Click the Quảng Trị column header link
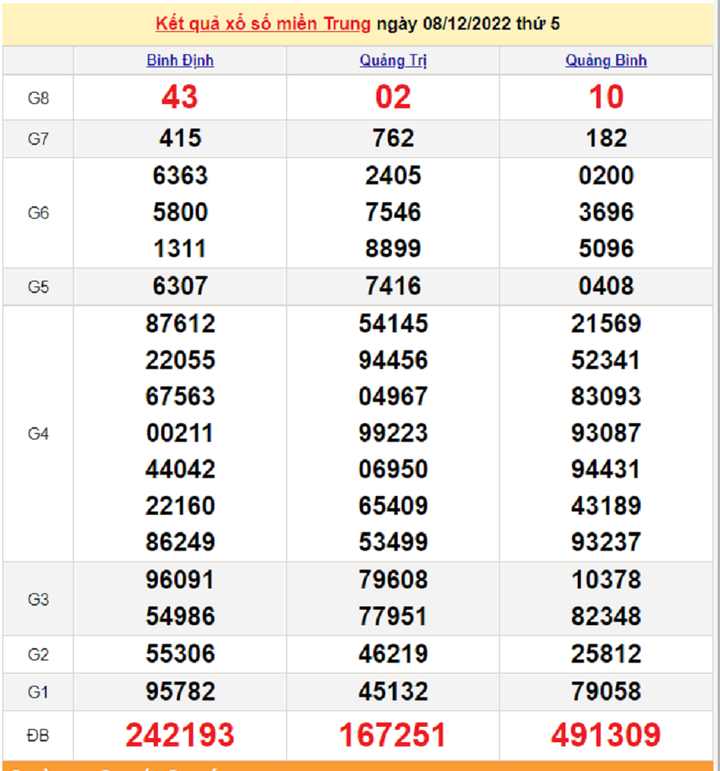 [393, 61]
